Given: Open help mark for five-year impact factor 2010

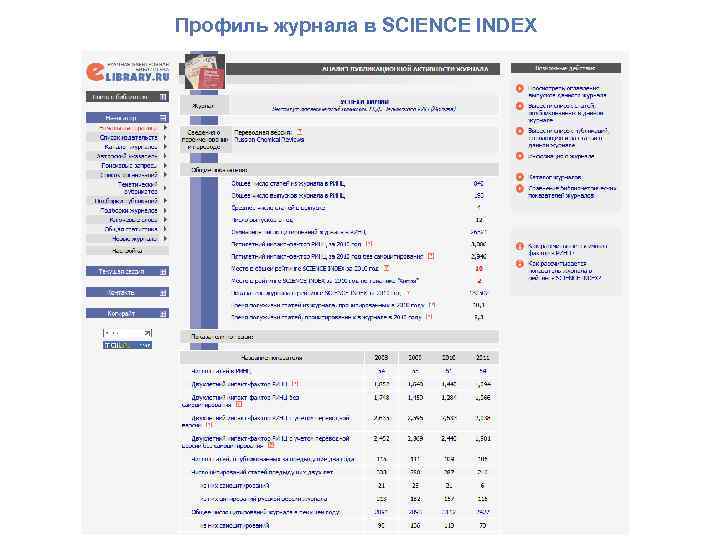Looking at the screenshot, I should tap(369, 244).
